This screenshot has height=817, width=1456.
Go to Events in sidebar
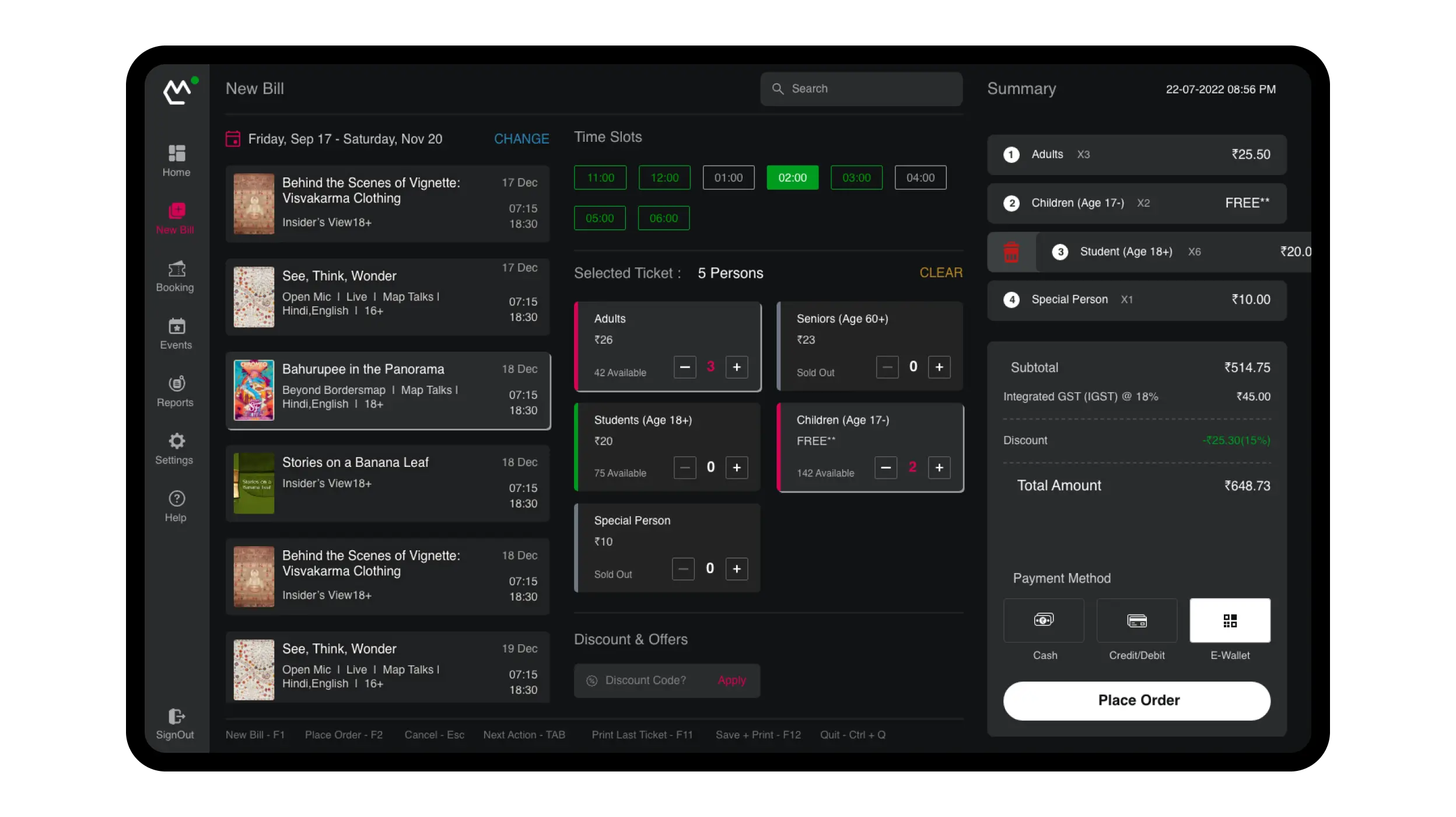pyautogui.click(x=176, y=326)
